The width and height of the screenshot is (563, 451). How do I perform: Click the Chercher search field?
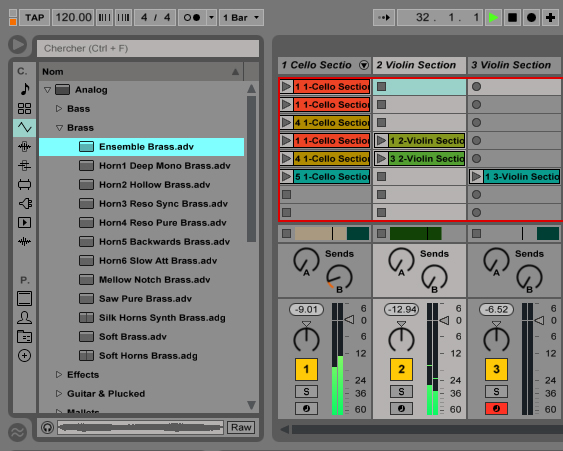[148, 48]
